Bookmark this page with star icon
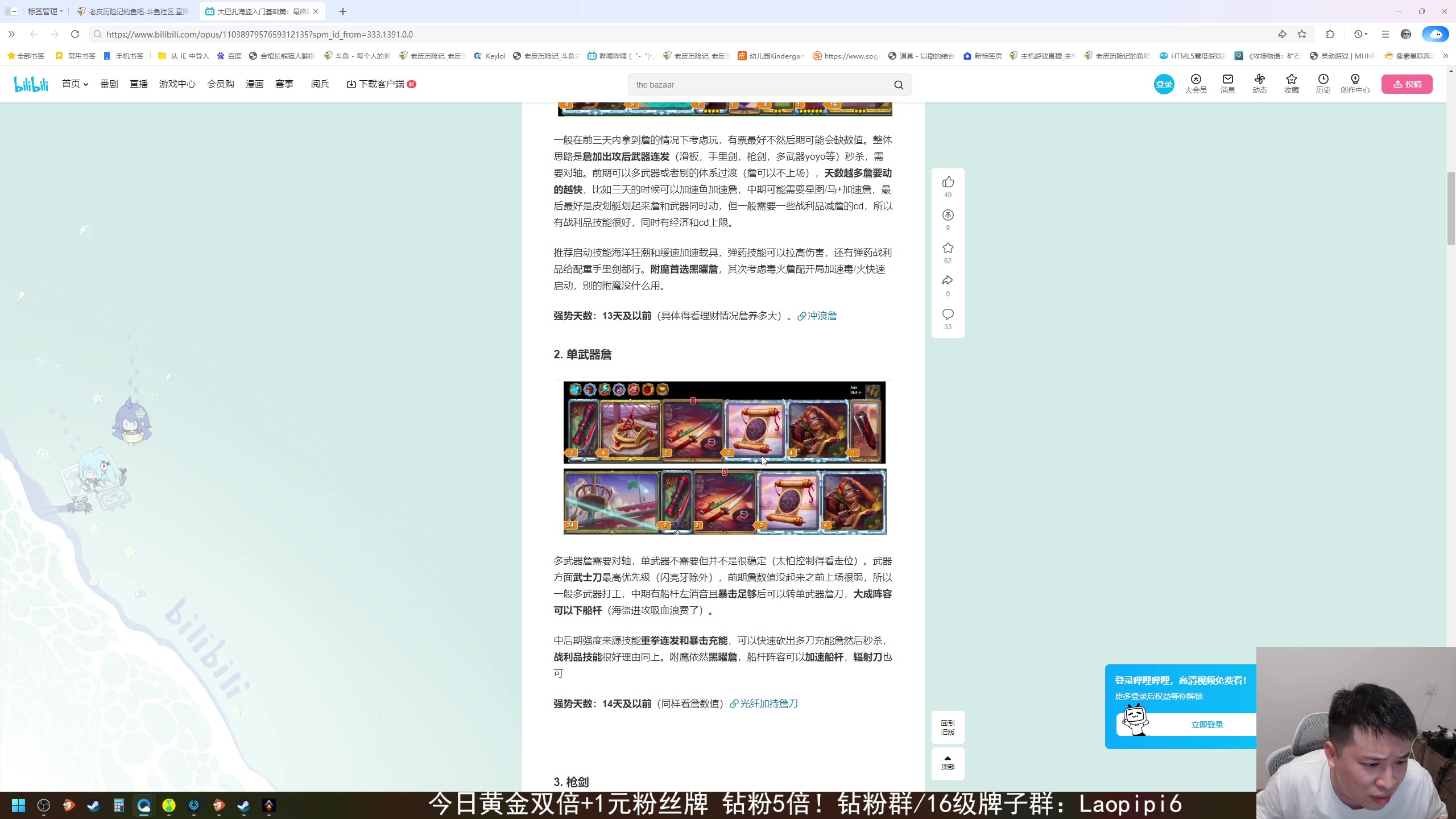This screenshot has height=819, width=1456. (x=1302, y=34)
